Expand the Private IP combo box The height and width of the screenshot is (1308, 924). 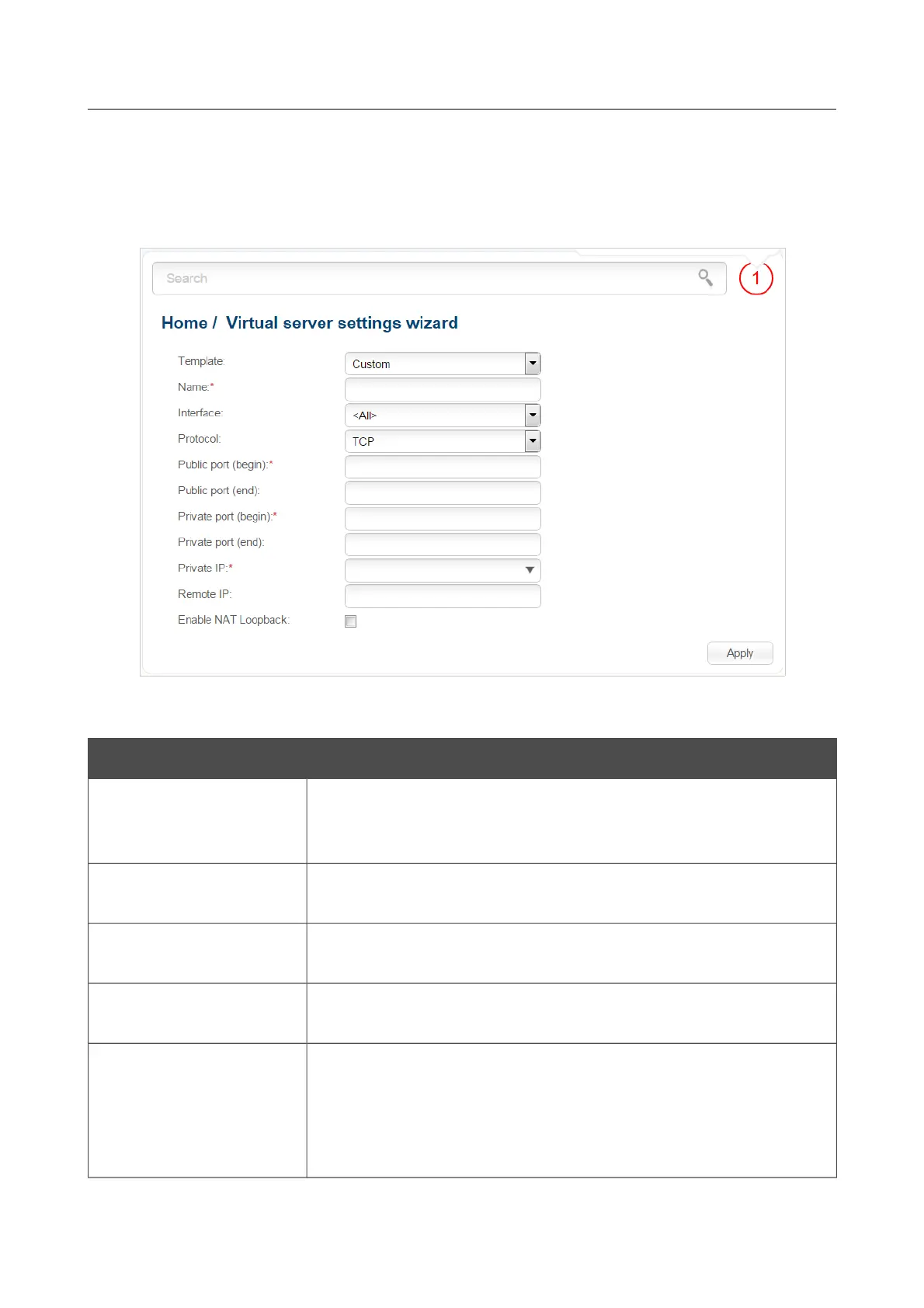443,570
